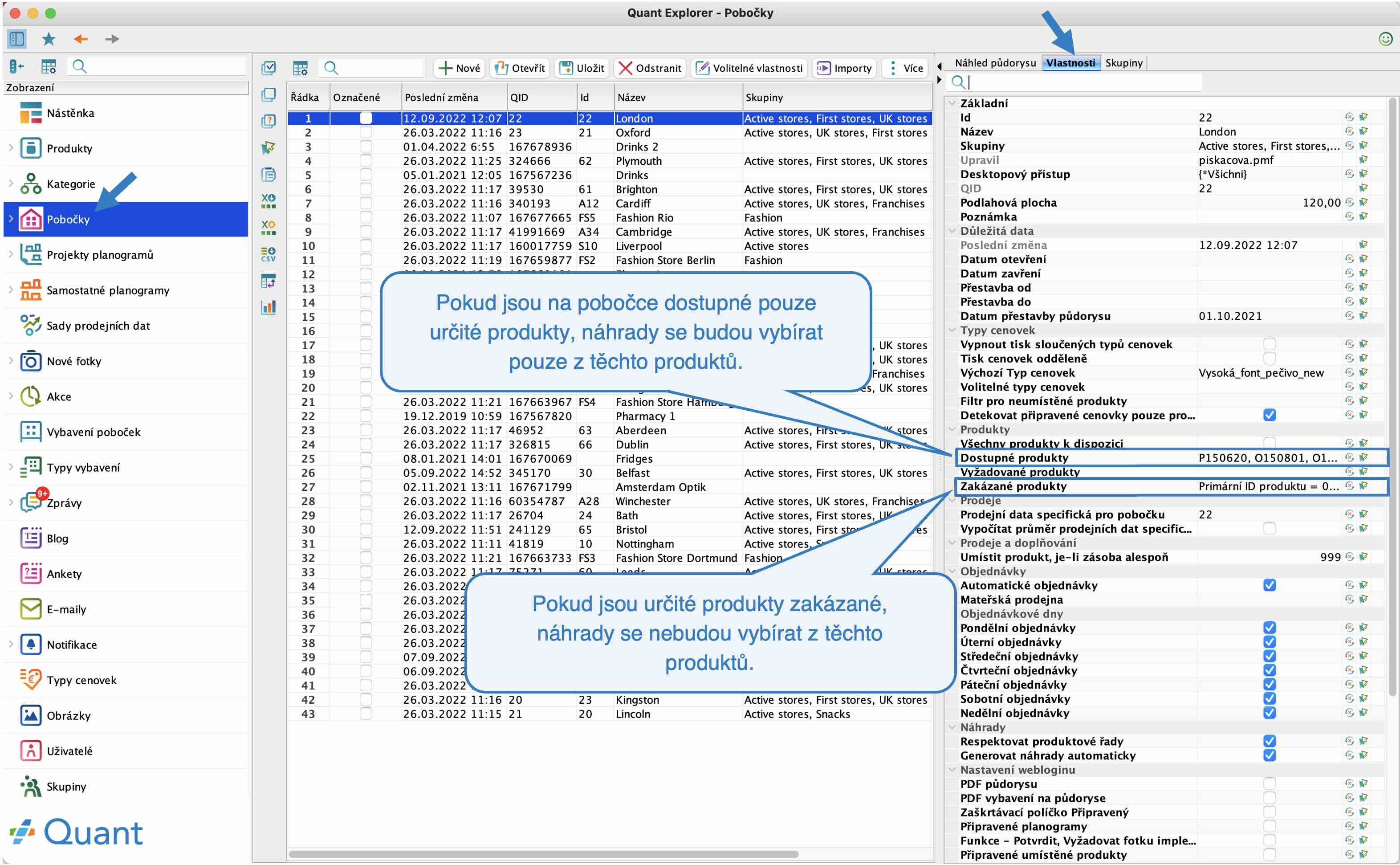Image resolution: width=1400 pixels, height=865 pixels.
Task: Open Typy cenovek icon
Action: [30, 680]
